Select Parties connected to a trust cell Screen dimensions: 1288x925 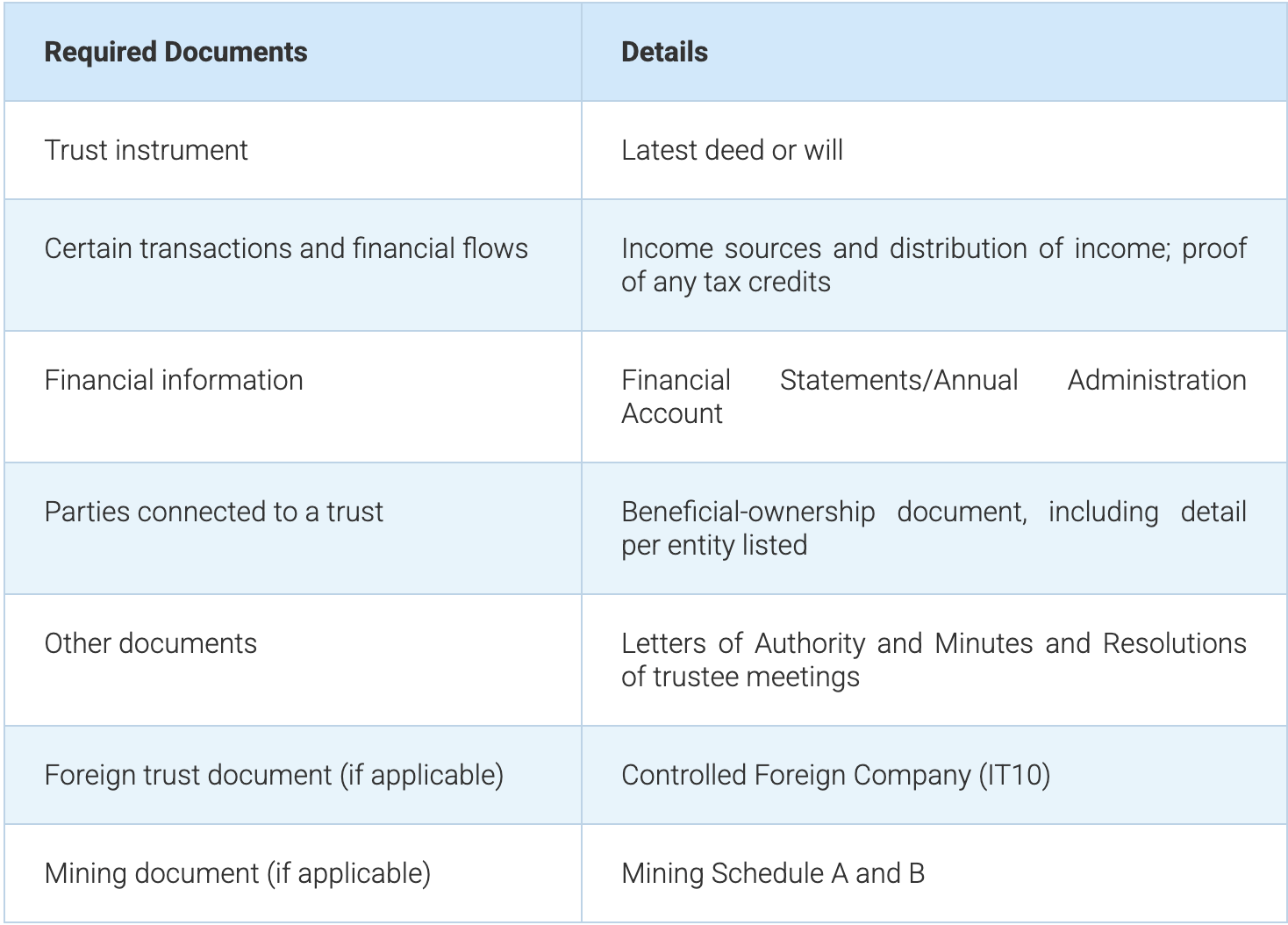[x=214, y=513]
